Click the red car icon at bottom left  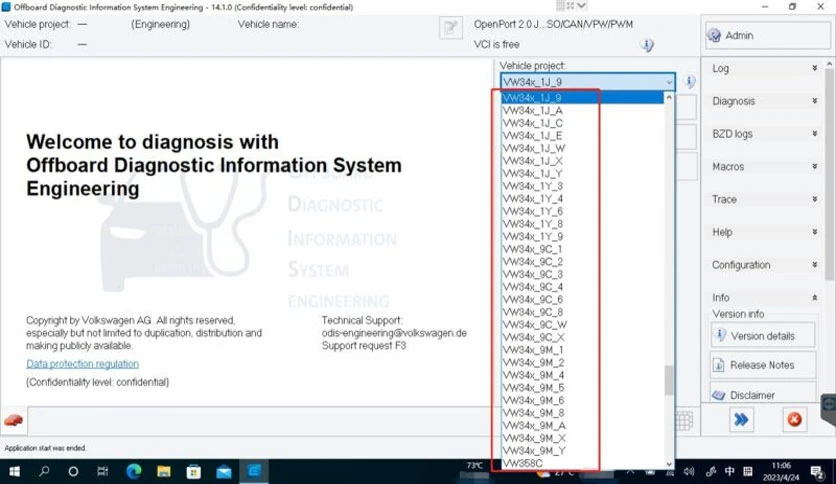13,421
